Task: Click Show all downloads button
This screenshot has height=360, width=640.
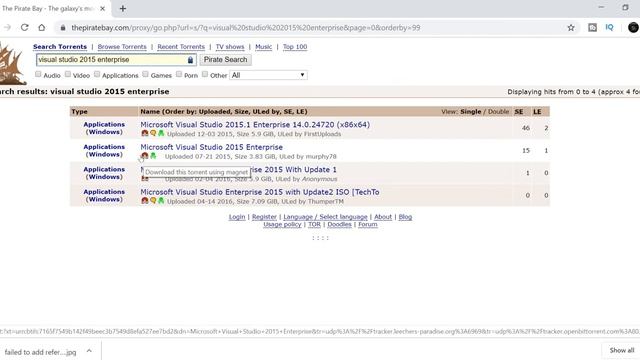Action: 621,350
